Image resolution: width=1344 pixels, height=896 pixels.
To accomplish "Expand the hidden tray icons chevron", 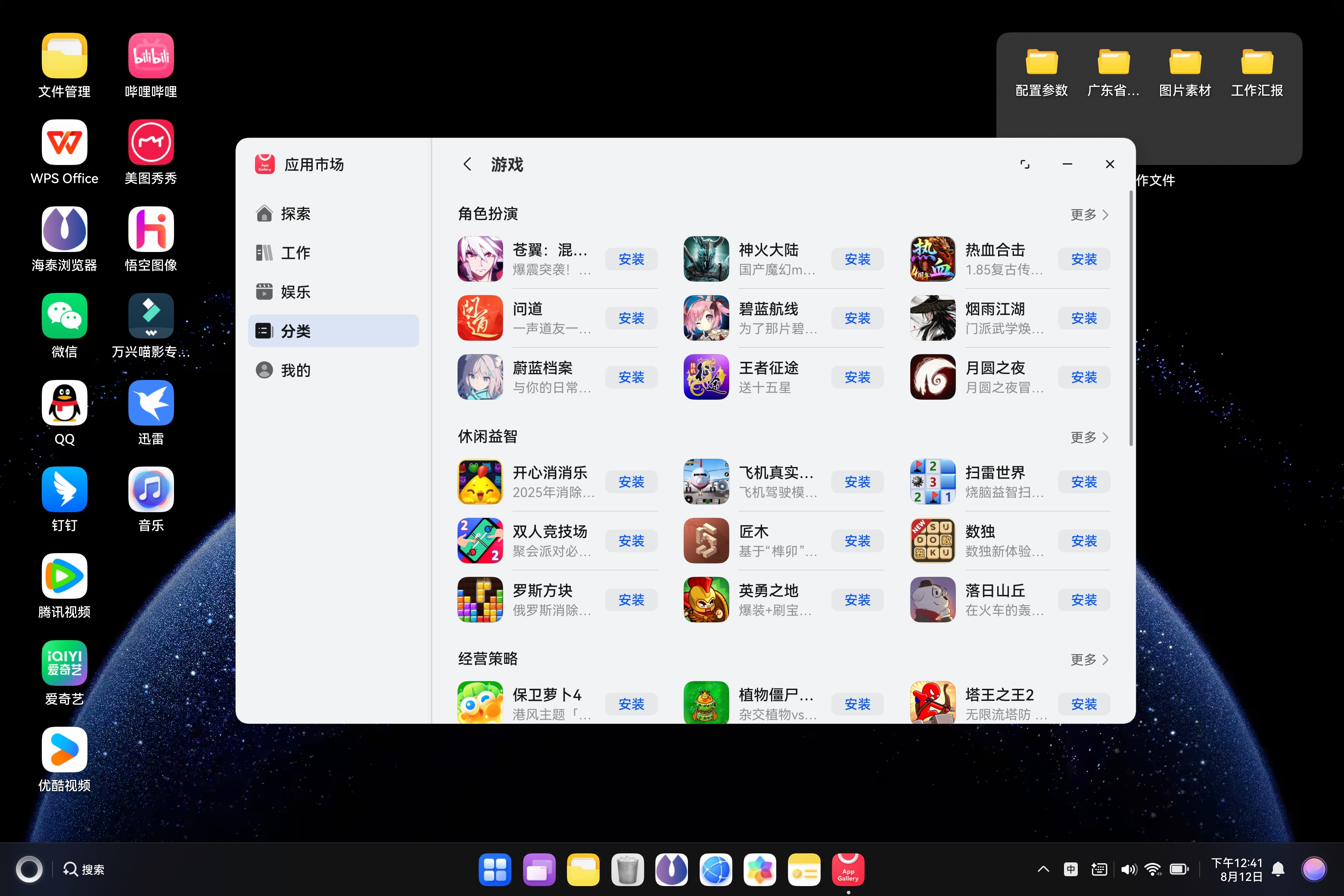I will (x=1043, y=869).
